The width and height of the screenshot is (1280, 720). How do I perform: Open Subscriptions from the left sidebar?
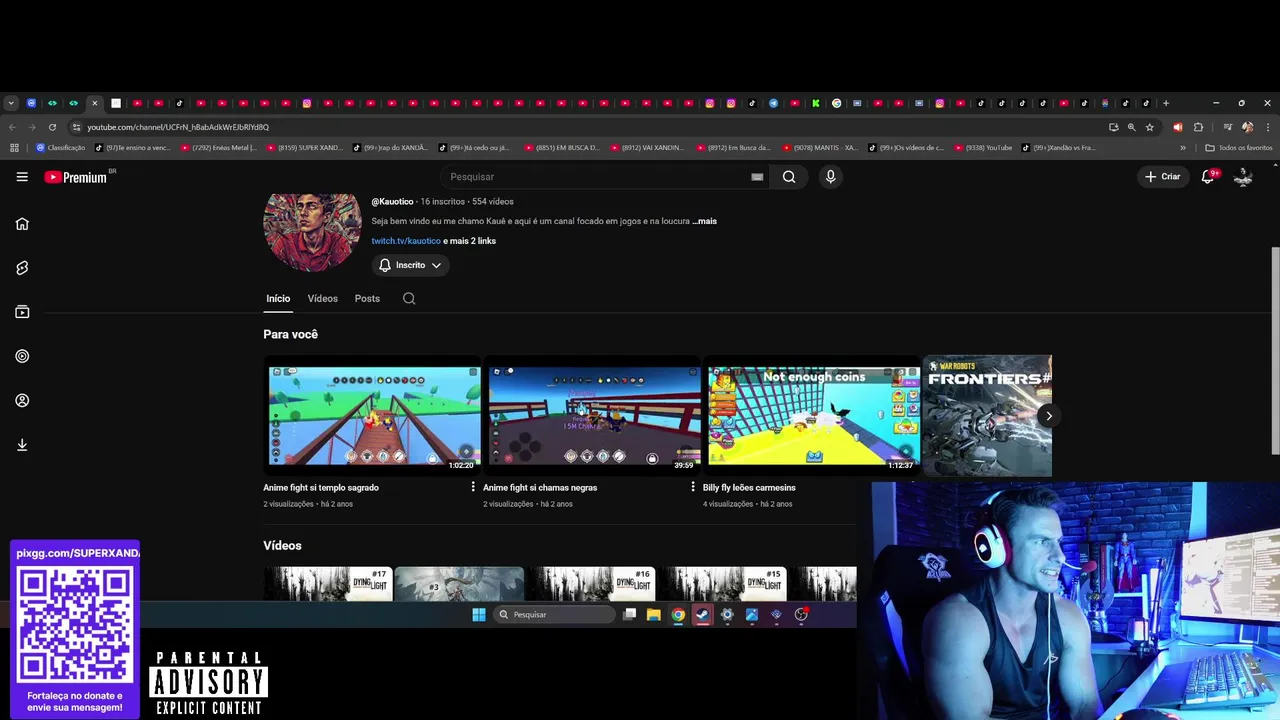click(x=22, y=312)
